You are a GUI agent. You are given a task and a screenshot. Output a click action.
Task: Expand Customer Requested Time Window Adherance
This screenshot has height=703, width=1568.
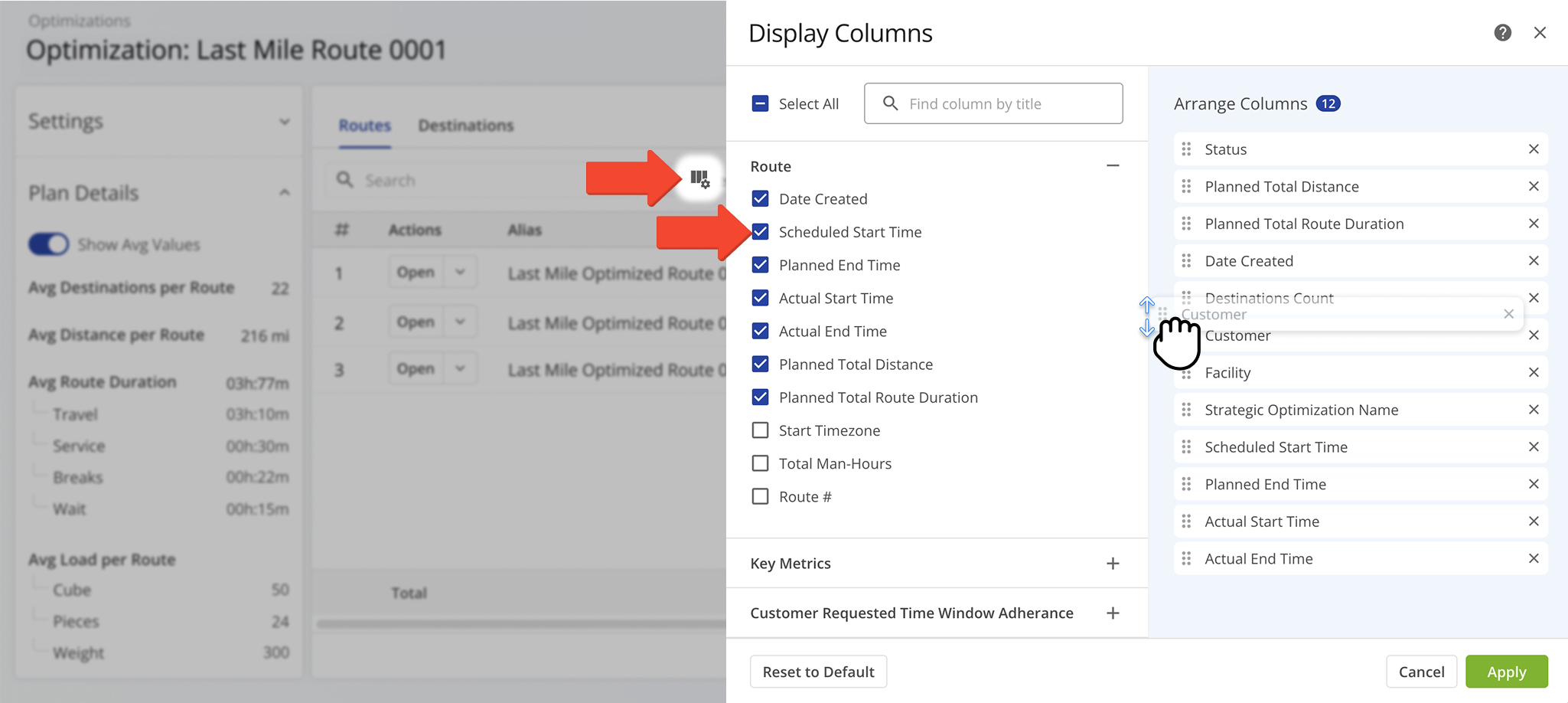1113,613
